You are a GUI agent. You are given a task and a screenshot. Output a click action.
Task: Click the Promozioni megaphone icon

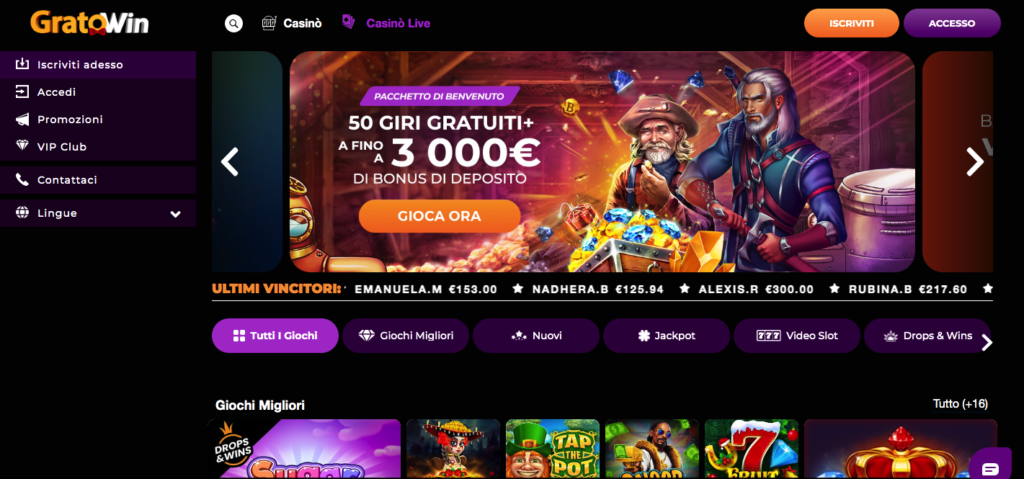[22, 120]
